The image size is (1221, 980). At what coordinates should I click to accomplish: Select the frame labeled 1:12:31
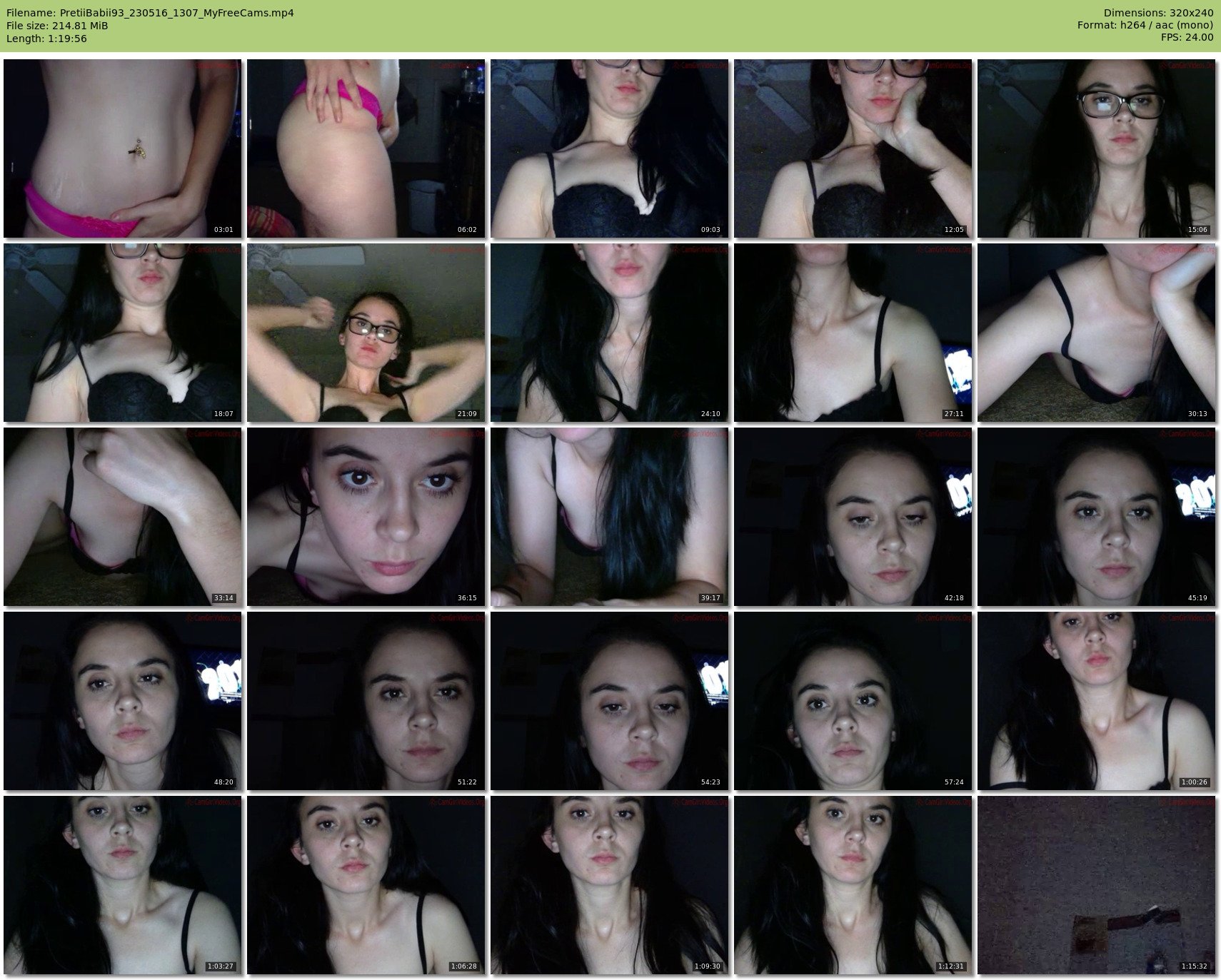[853, 885]
